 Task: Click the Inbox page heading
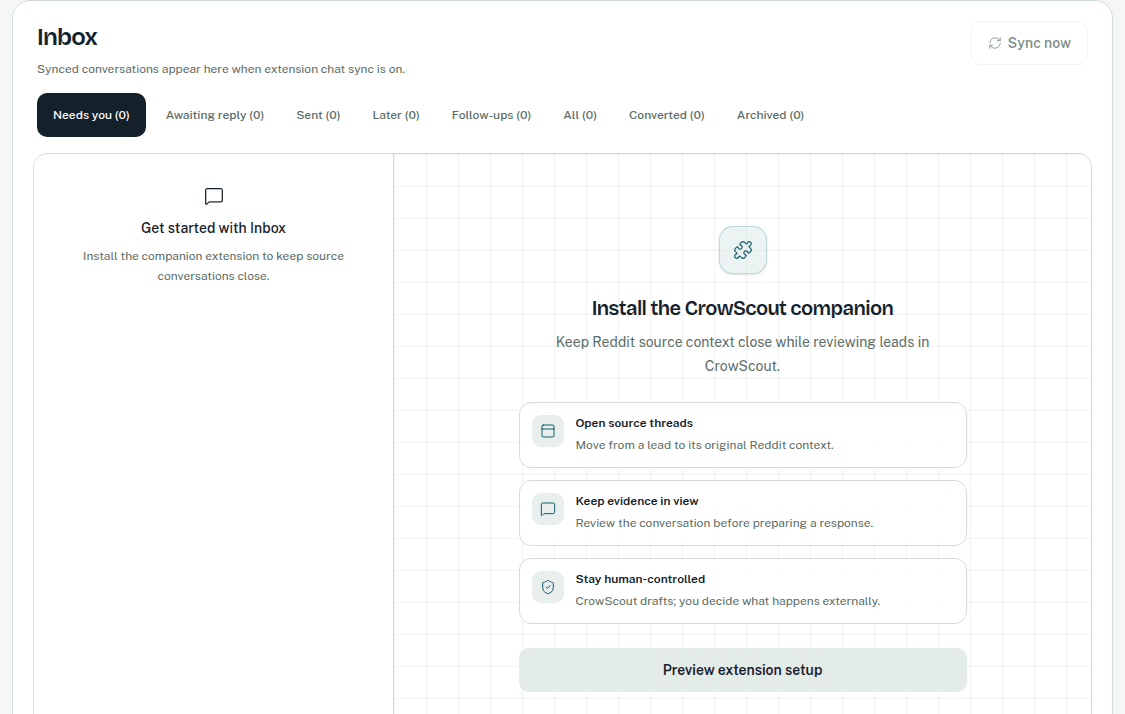click(67, 37)
